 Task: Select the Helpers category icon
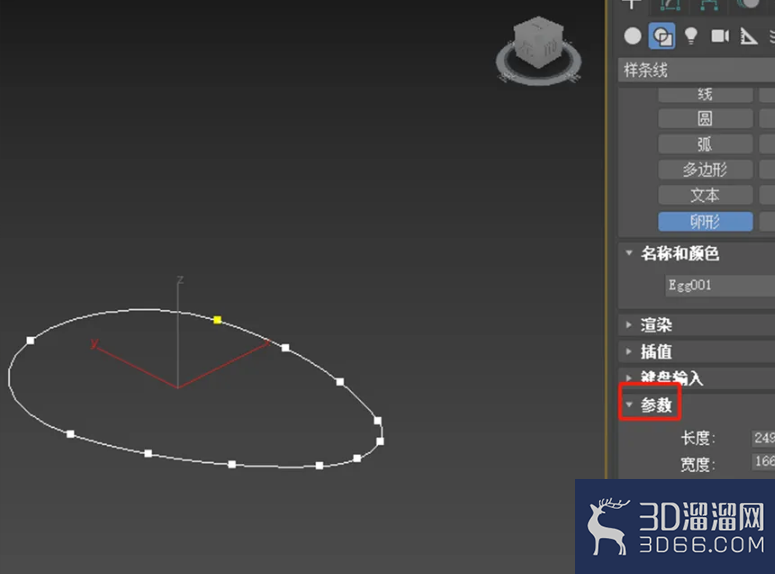pos(748,36)
